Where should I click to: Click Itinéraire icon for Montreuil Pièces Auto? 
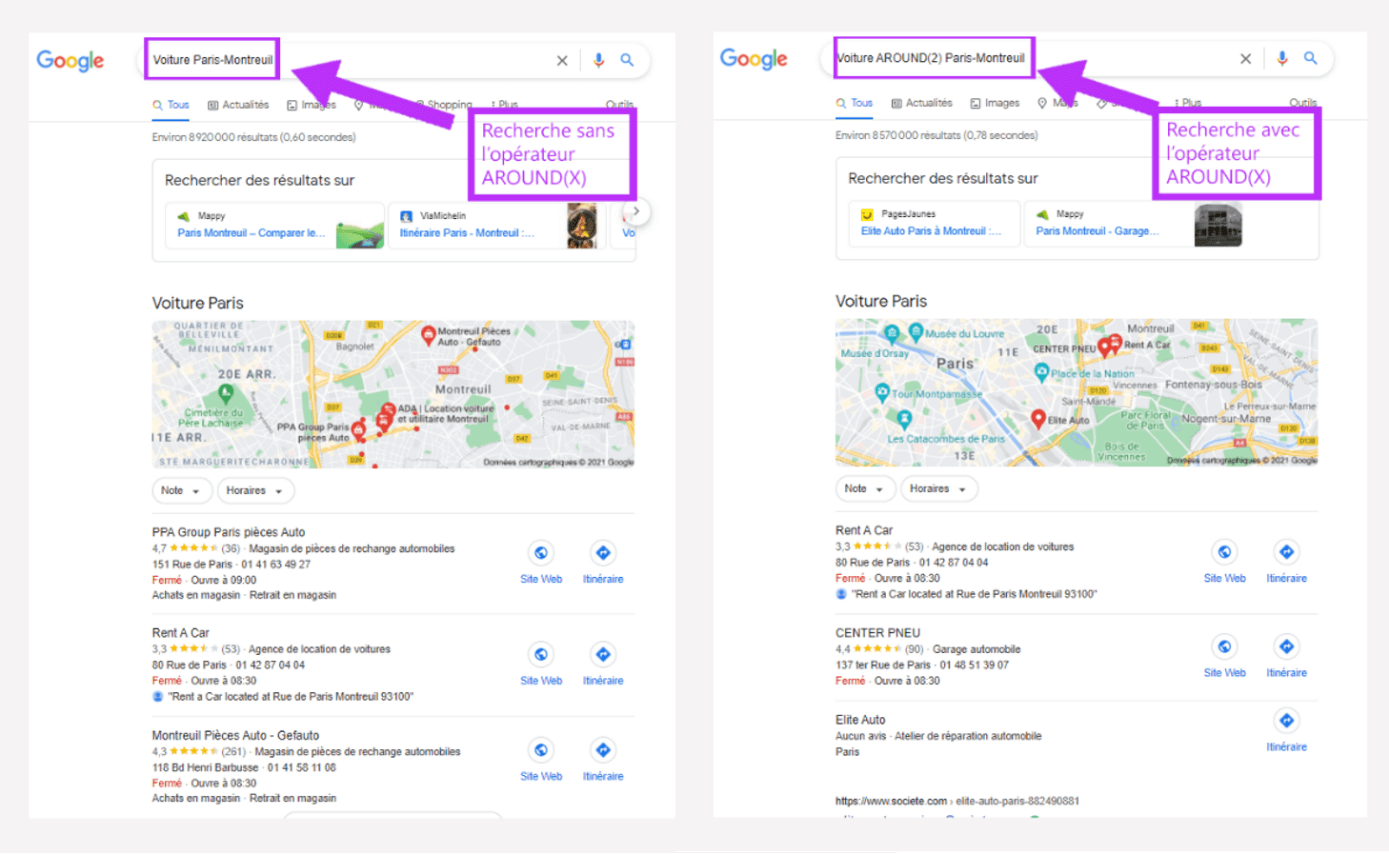point(603,750)
